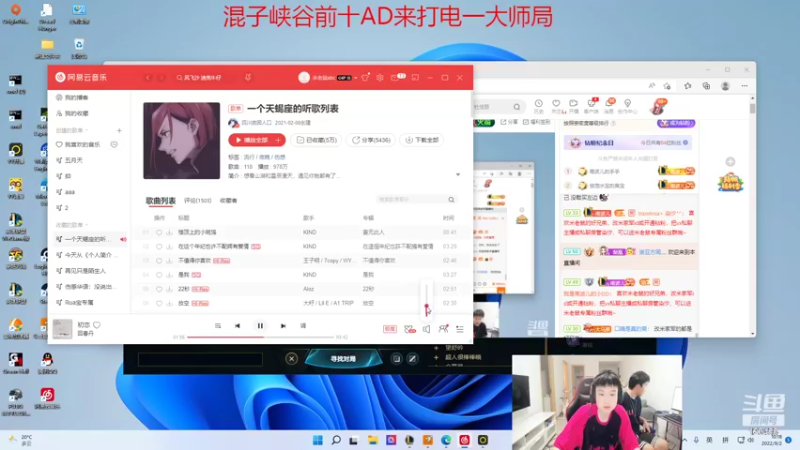800x450 pixels.
Task: Open the play queue list icon
Action: [460, 330]
